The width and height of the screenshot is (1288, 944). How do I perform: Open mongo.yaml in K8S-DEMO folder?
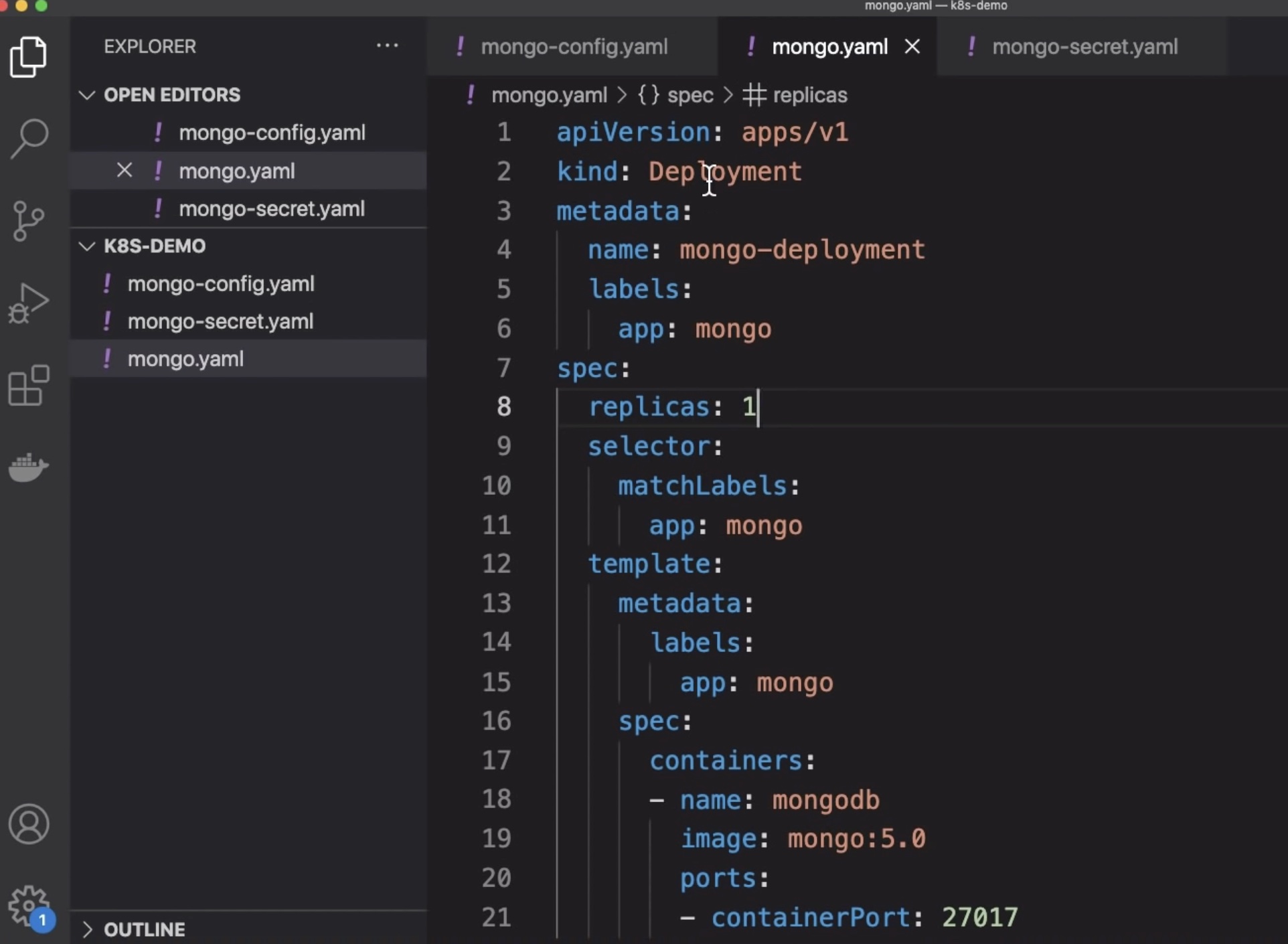coord(248,359)
